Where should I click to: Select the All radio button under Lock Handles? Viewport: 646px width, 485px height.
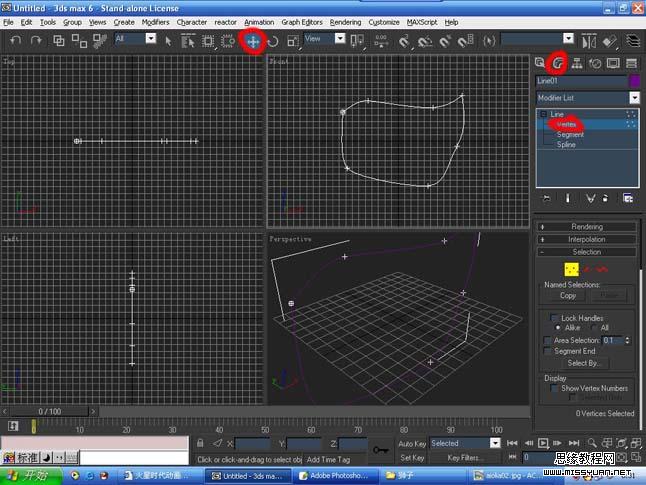(x=593, y=328)
